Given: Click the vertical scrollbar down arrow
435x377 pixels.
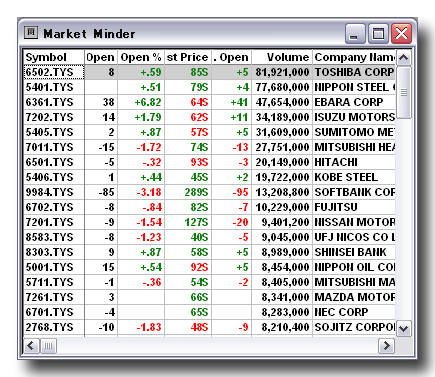Looking at the screenshot, I should coord(404,329).
